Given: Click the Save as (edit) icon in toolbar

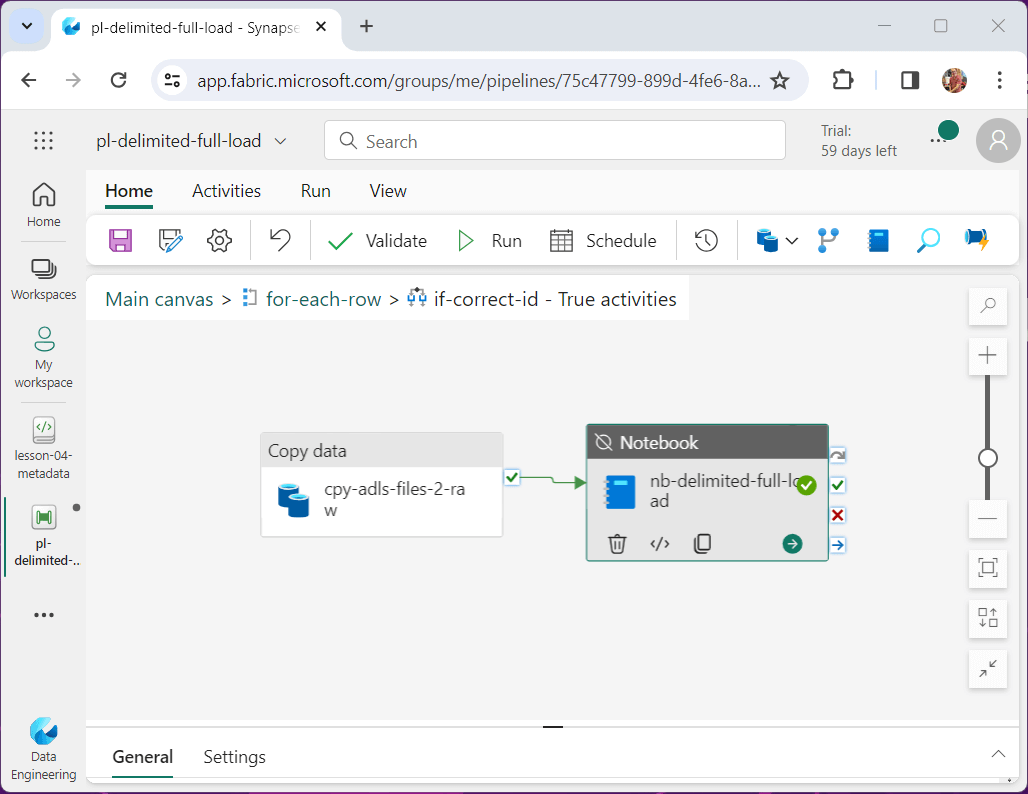Looking at the screenshot, I should coord(170,241).
